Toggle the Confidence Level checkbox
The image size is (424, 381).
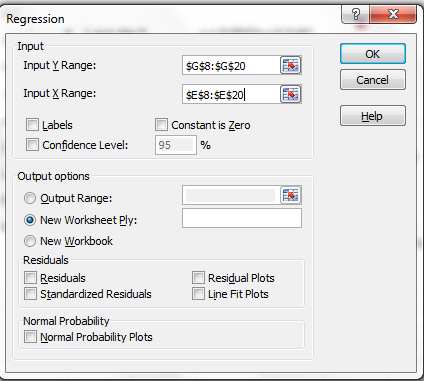[x=32, y=145]
